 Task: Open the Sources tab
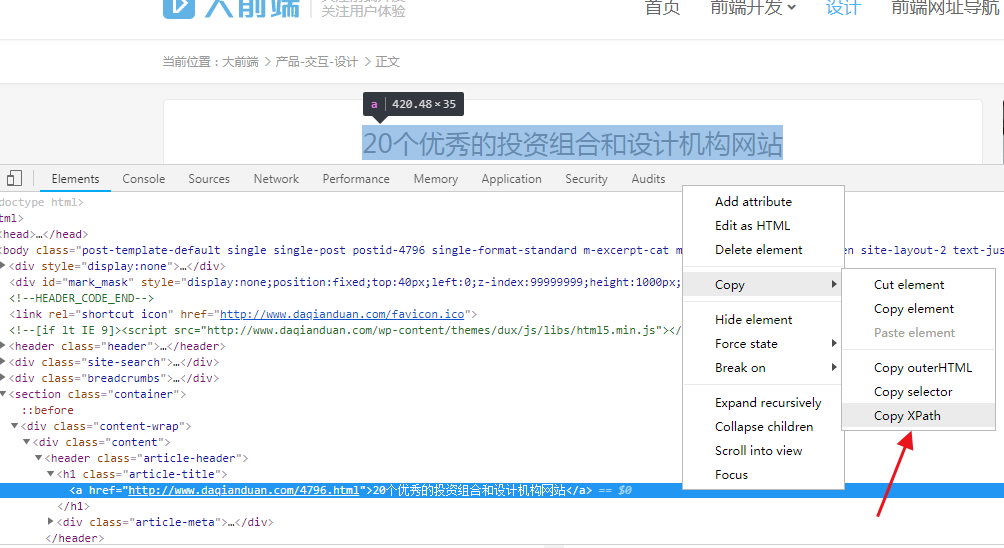(x=209, y=179)
